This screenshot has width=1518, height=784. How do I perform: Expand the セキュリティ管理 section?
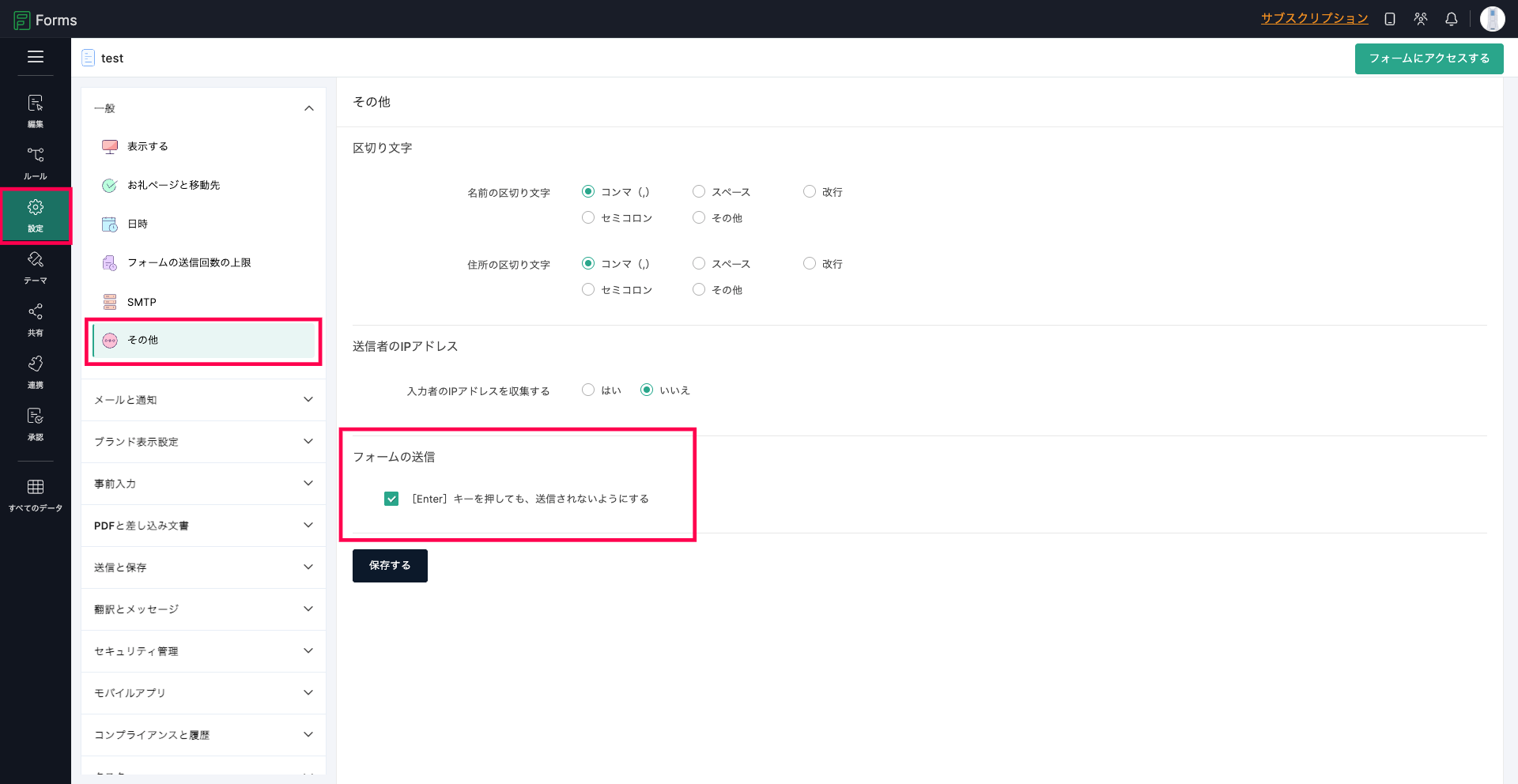(203, 651)
